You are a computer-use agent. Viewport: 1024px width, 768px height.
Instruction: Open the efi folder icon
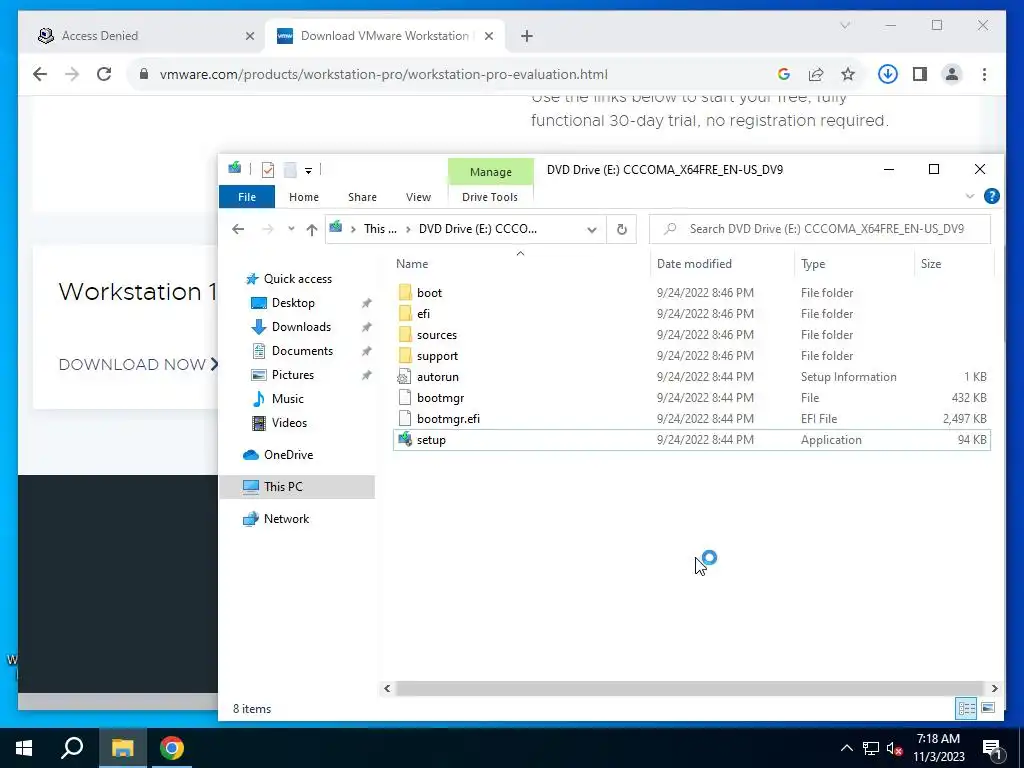(x=405, y=313)
